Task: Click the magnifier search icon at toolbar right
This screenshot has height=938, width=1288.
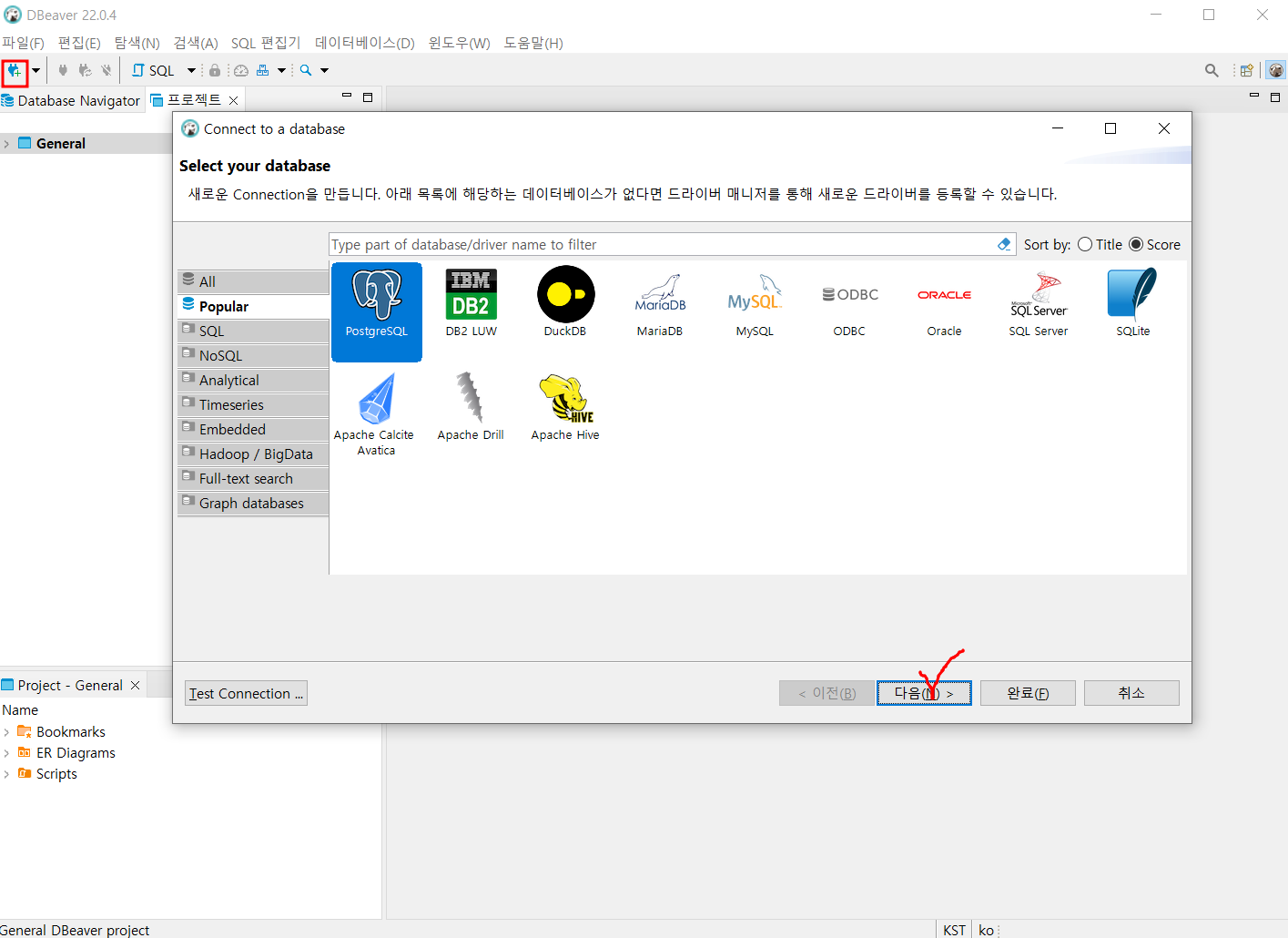Action: (x=1212, y=70)
